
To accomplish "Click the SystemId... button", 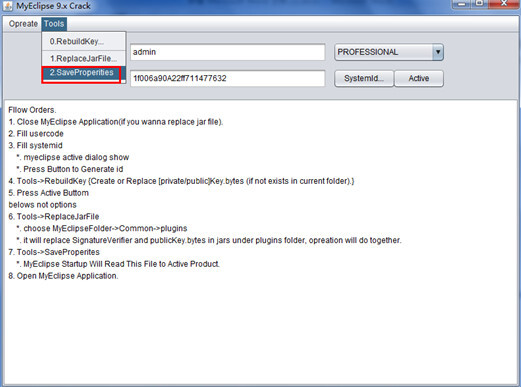I will 364,78.
